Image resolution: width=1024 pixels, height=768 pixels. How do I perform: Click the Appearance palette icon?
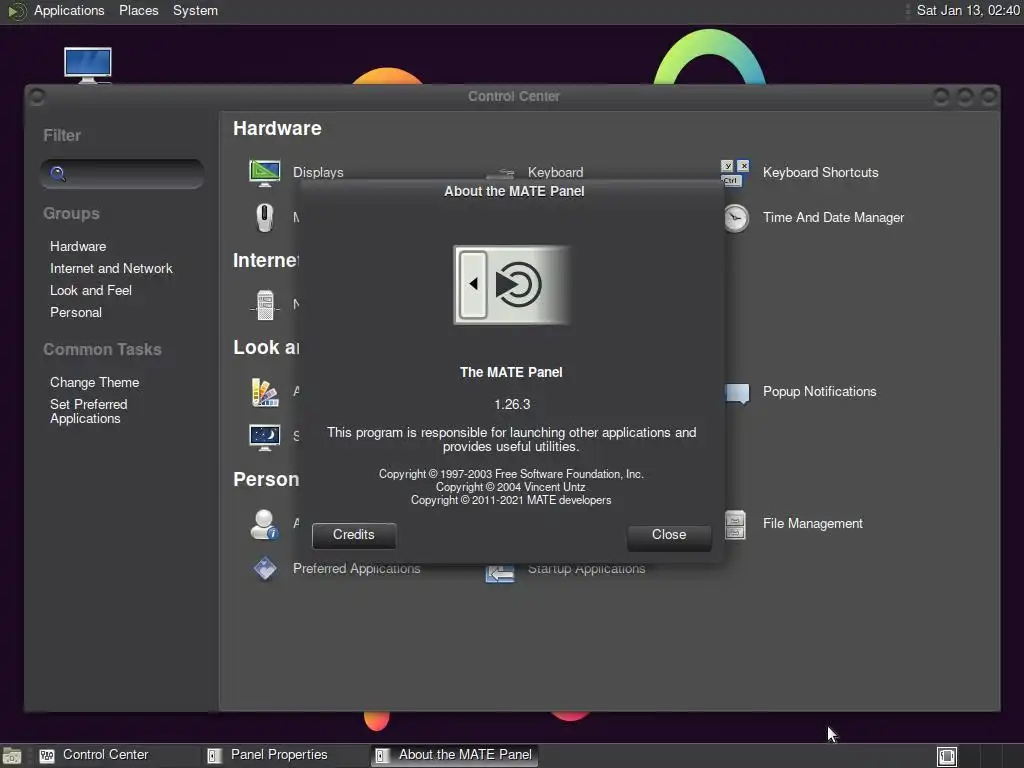tap(264, 392)
